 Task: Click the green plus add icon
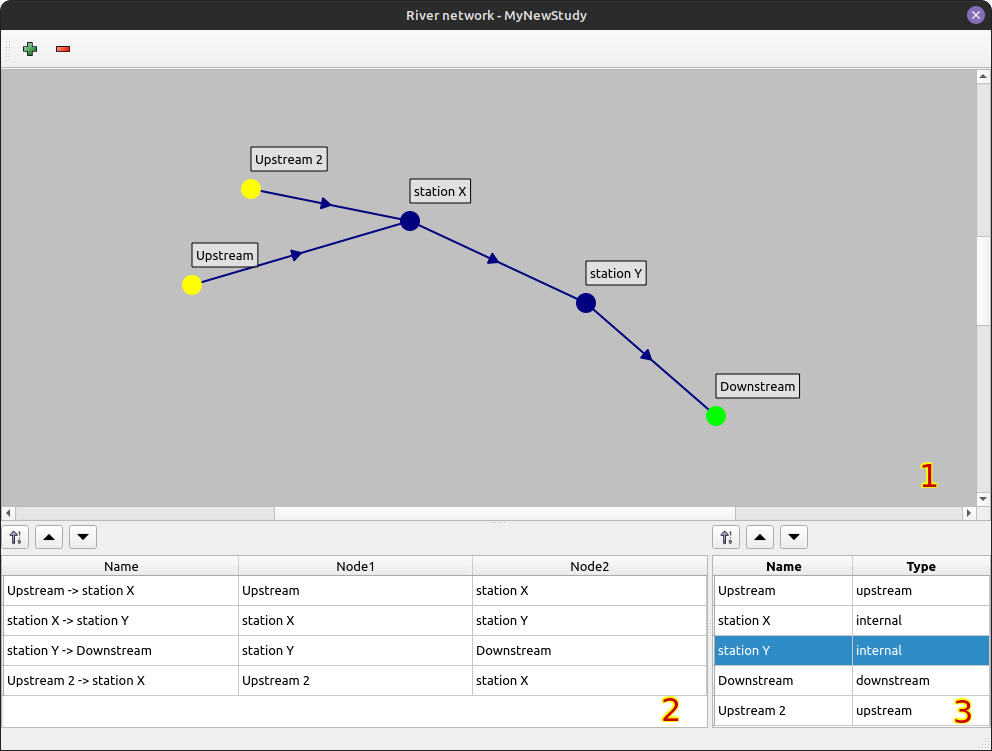30,48
